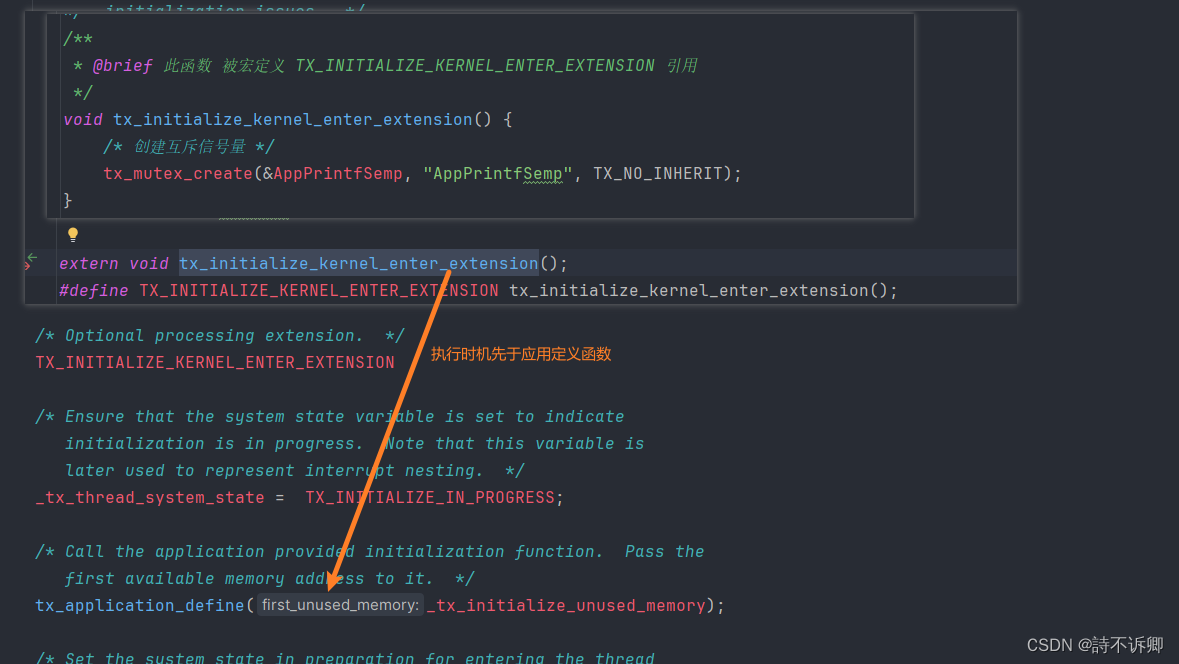The height and width of the screenshot is (664, 1179).
Task: Click the underlined AppPrintfSemp string literal
Action: point(496,173)
